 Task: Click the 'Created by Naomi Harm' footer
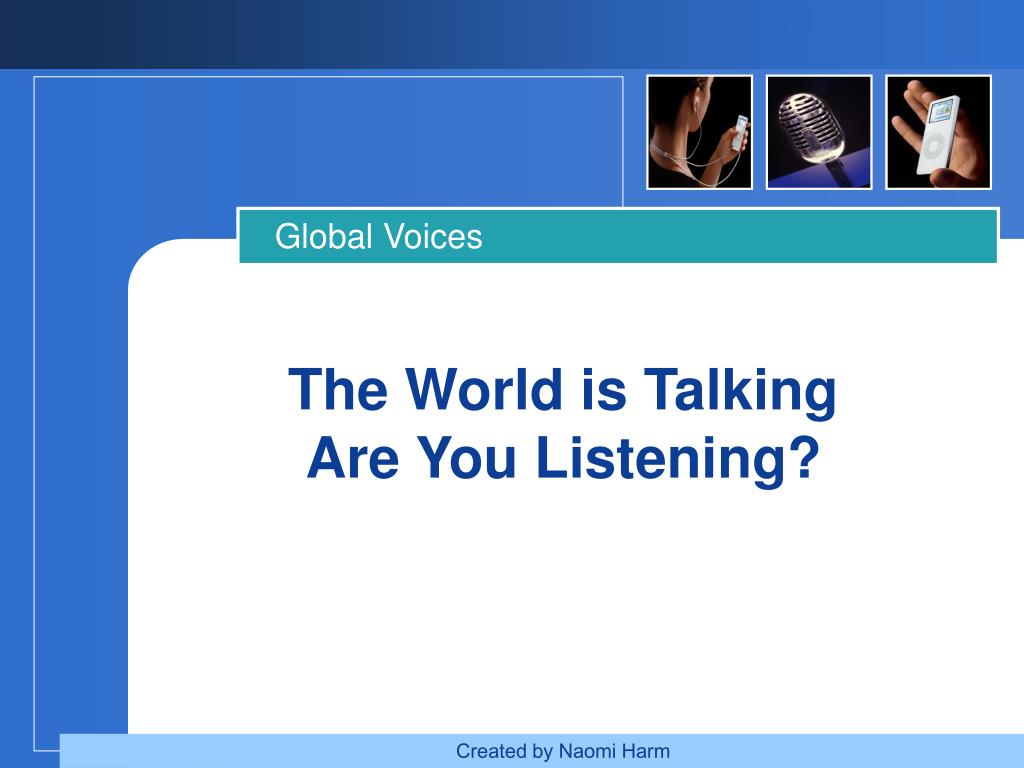(x=563, y=751)
